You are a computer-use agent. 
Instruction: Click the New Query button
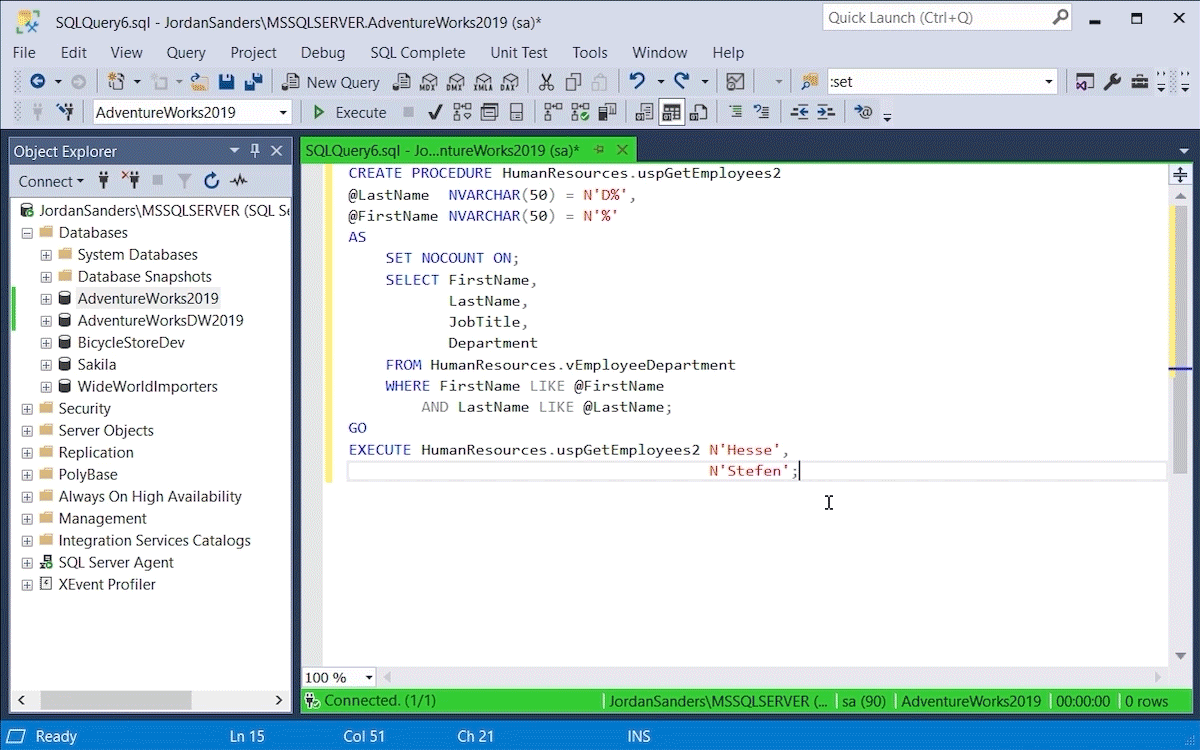pos(331,82)
